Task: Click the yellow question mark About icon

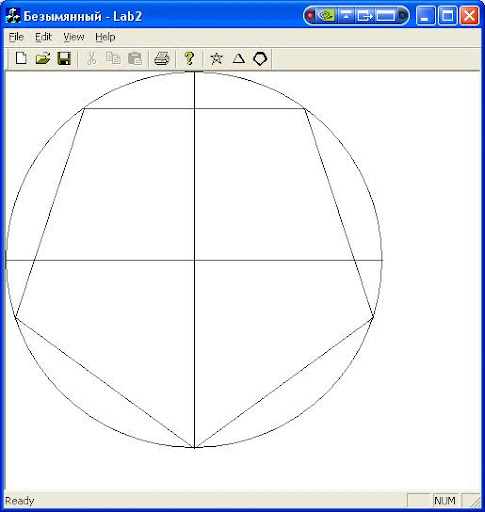Action: click(189, 59)
